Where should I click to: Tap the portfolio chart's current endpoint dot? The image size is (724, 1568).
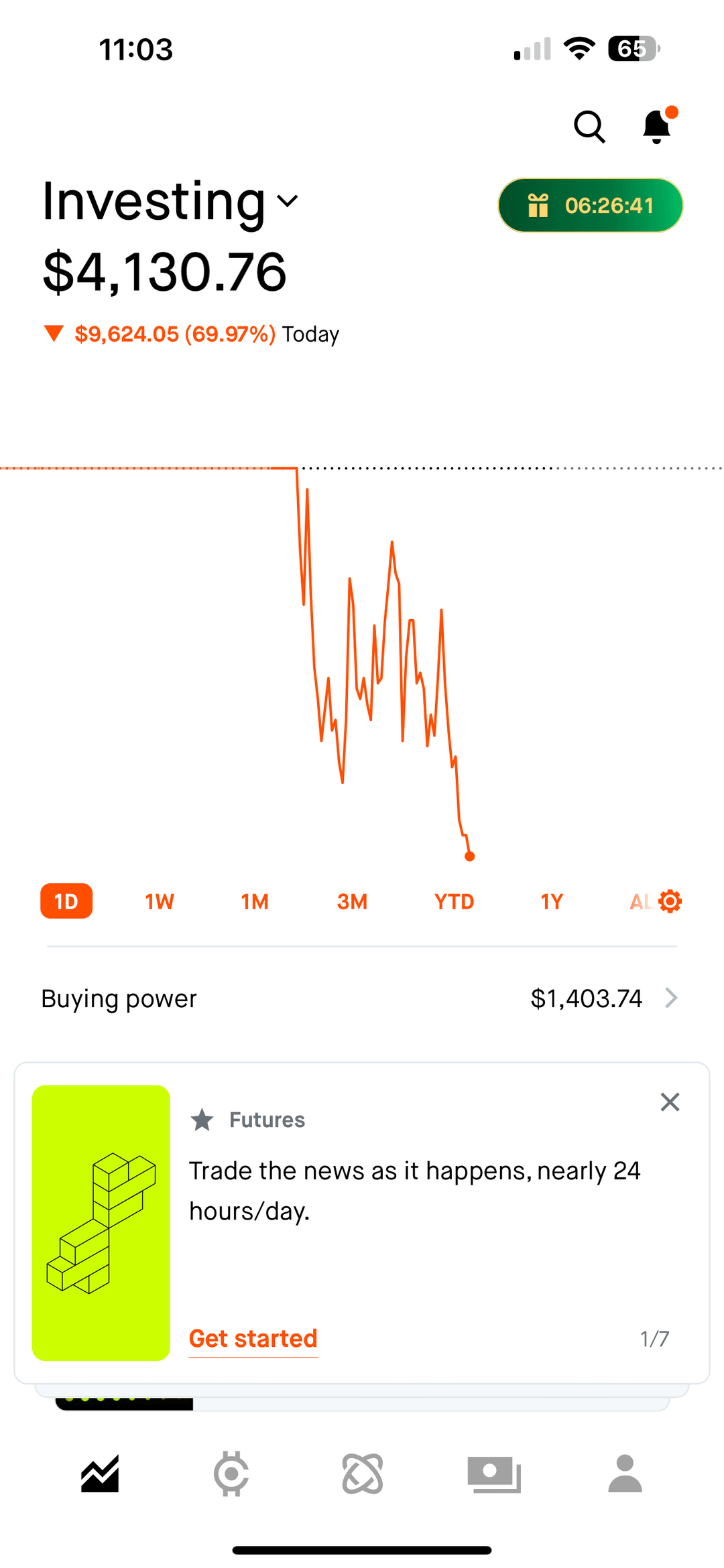click(x=470, y=856)
